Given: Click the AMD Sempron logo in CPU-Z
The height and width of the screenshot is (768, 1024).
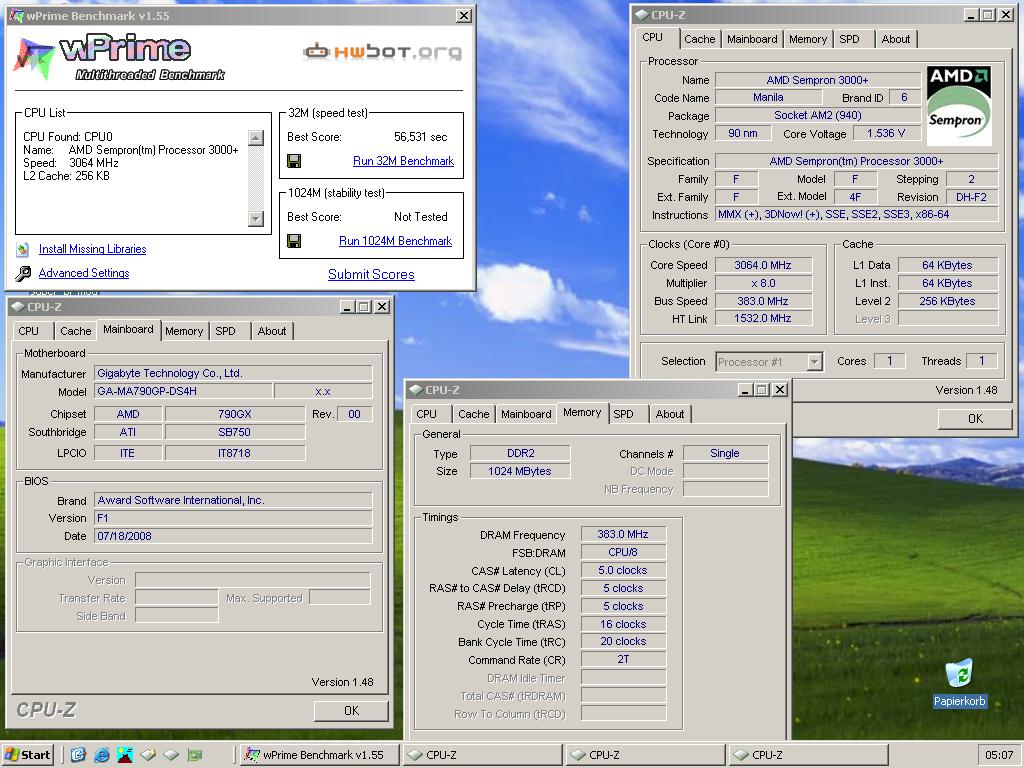Looking at the screenshot, I should pos(959,106).
